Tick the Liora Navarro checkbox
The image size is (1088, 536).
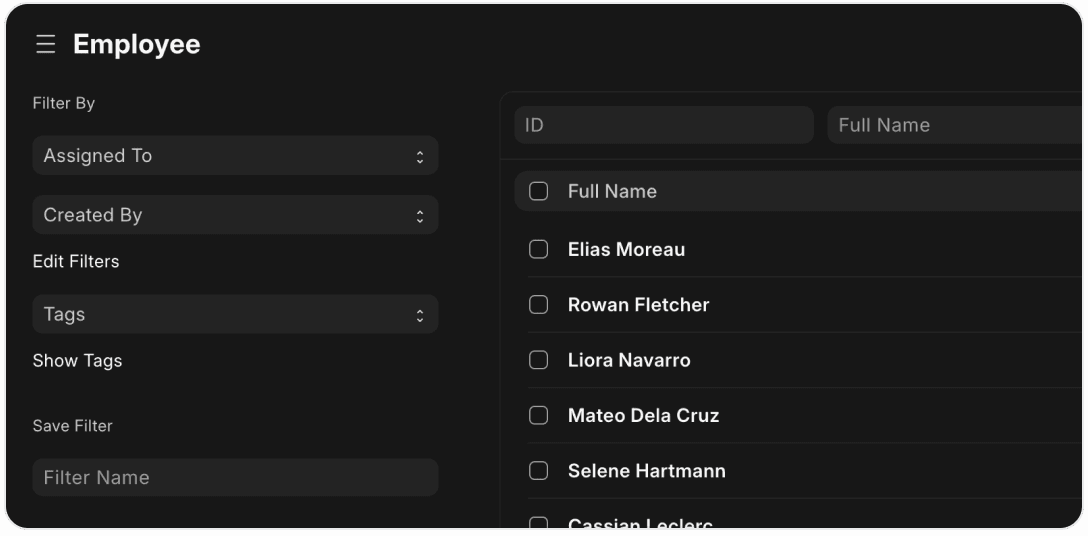(x=539, y=360)
